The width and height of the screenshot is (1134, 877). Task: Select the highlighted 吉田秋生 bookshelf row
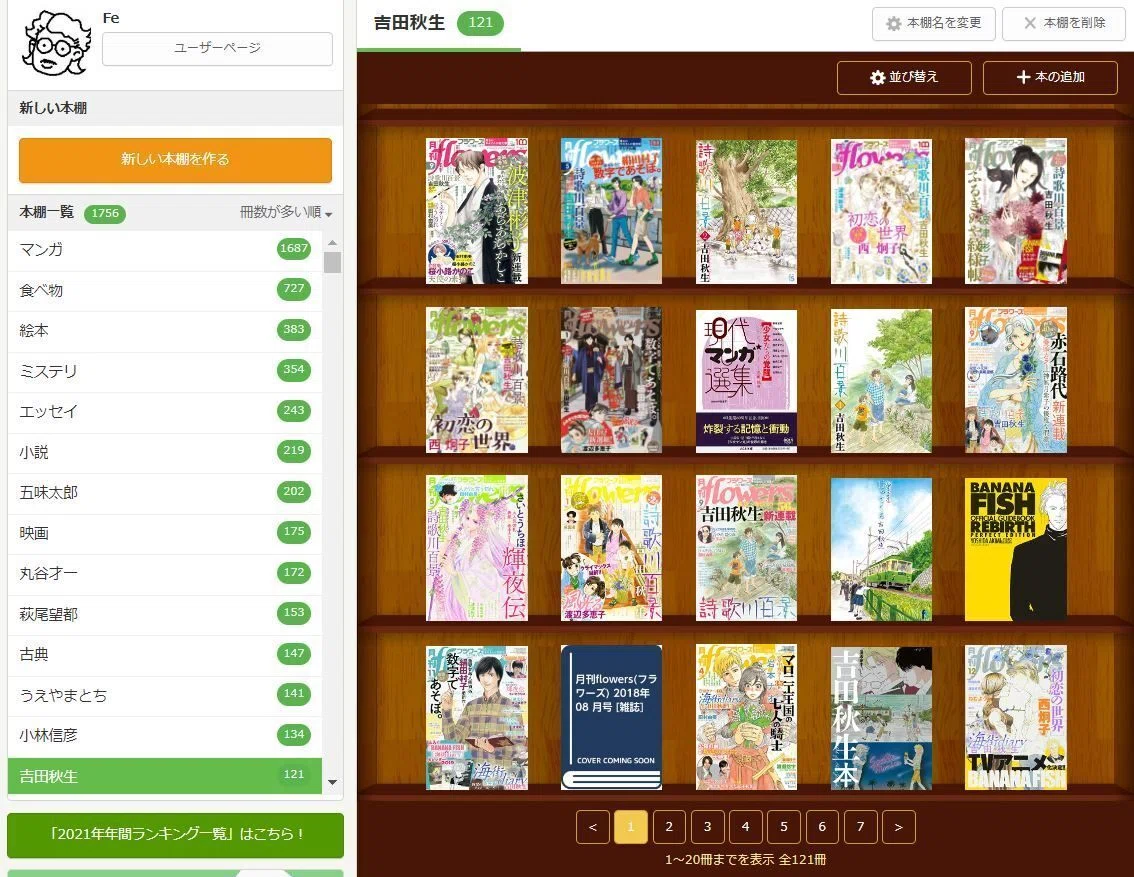pos(165,776)
